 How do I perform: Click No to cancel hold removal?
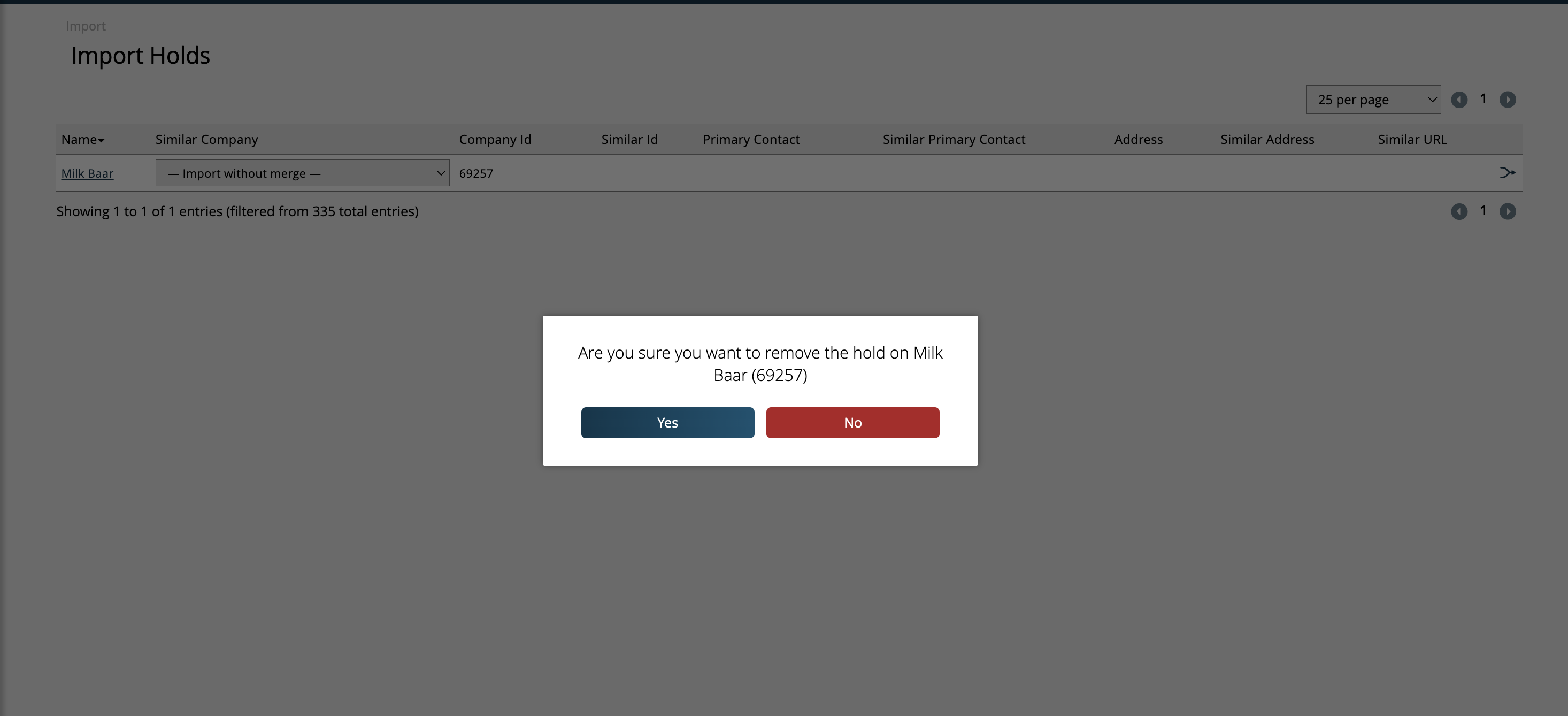[x=852, y=423]
